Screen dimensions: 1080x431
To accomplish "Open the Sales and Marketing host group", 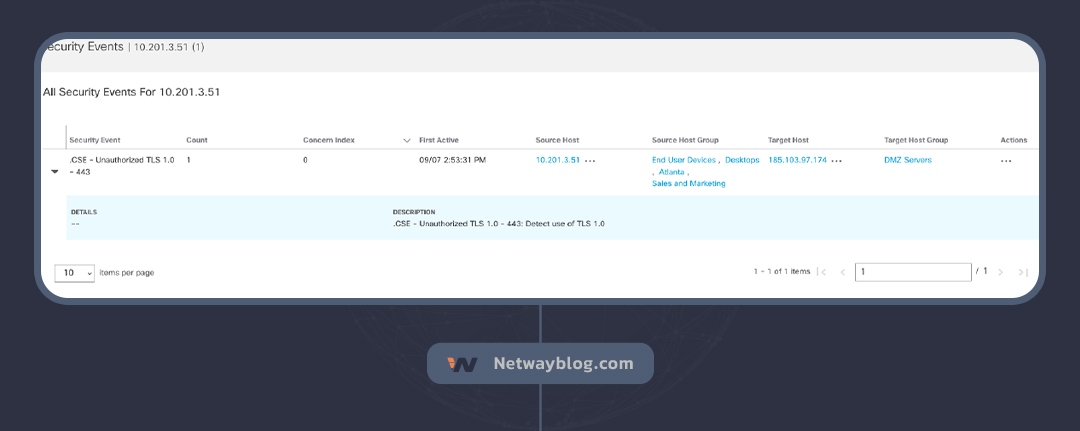I will tap(688, 184).
